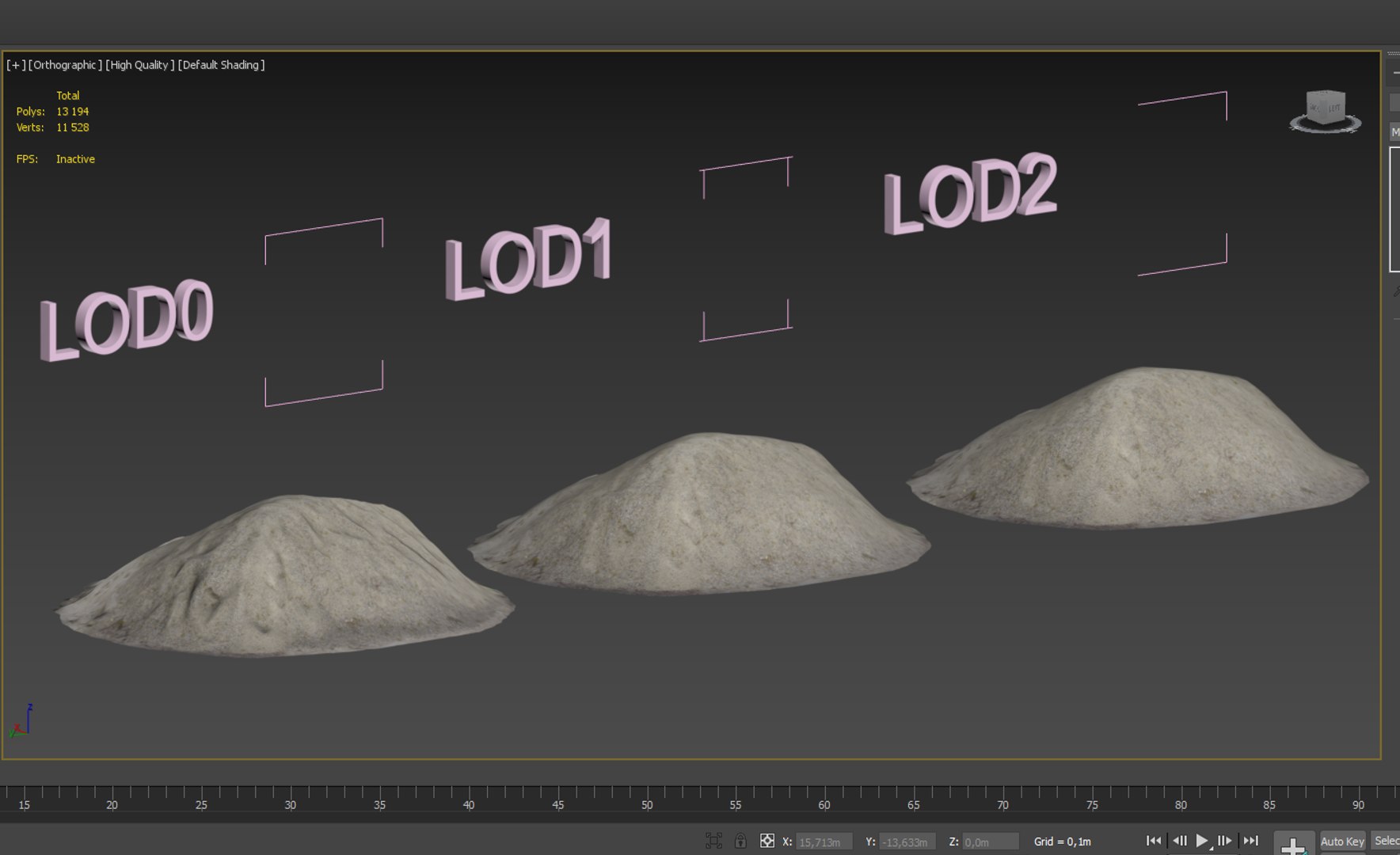The width and height of the screenshot is (1400, 855).
Task: Open the Default Shading viewport menu
Action: tap(221, 65)
